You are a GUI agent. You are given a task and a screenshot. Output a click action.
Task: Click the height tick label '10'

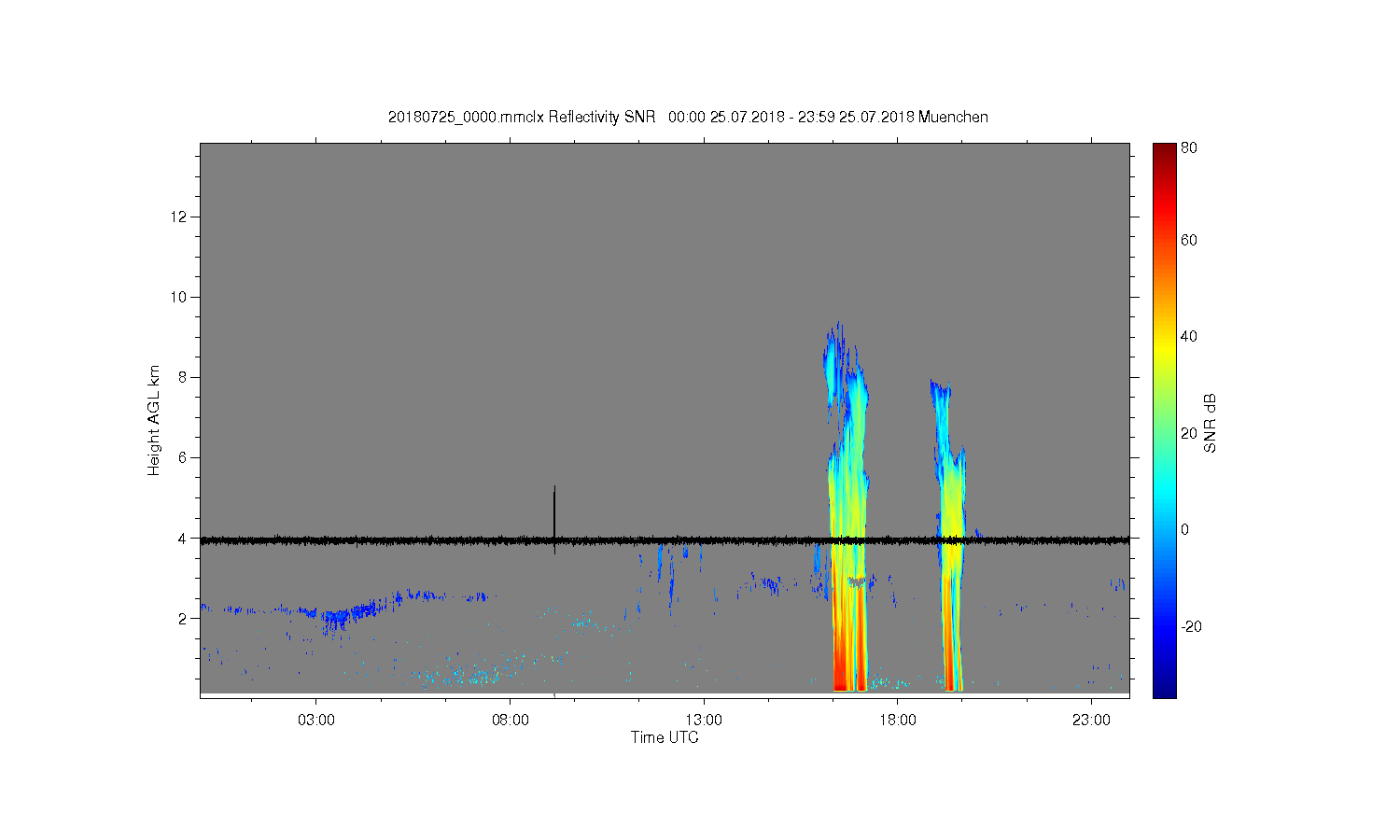(179, 297)
